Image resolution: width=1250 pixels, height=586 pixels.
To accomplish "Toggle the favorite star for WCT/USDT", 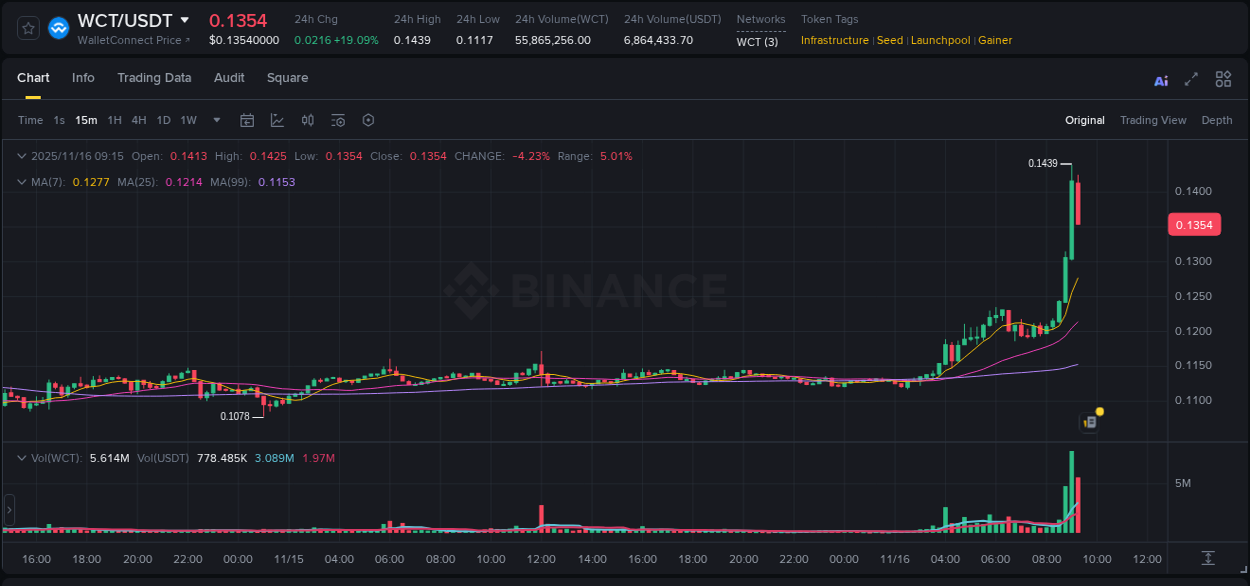I will [27, 27].
